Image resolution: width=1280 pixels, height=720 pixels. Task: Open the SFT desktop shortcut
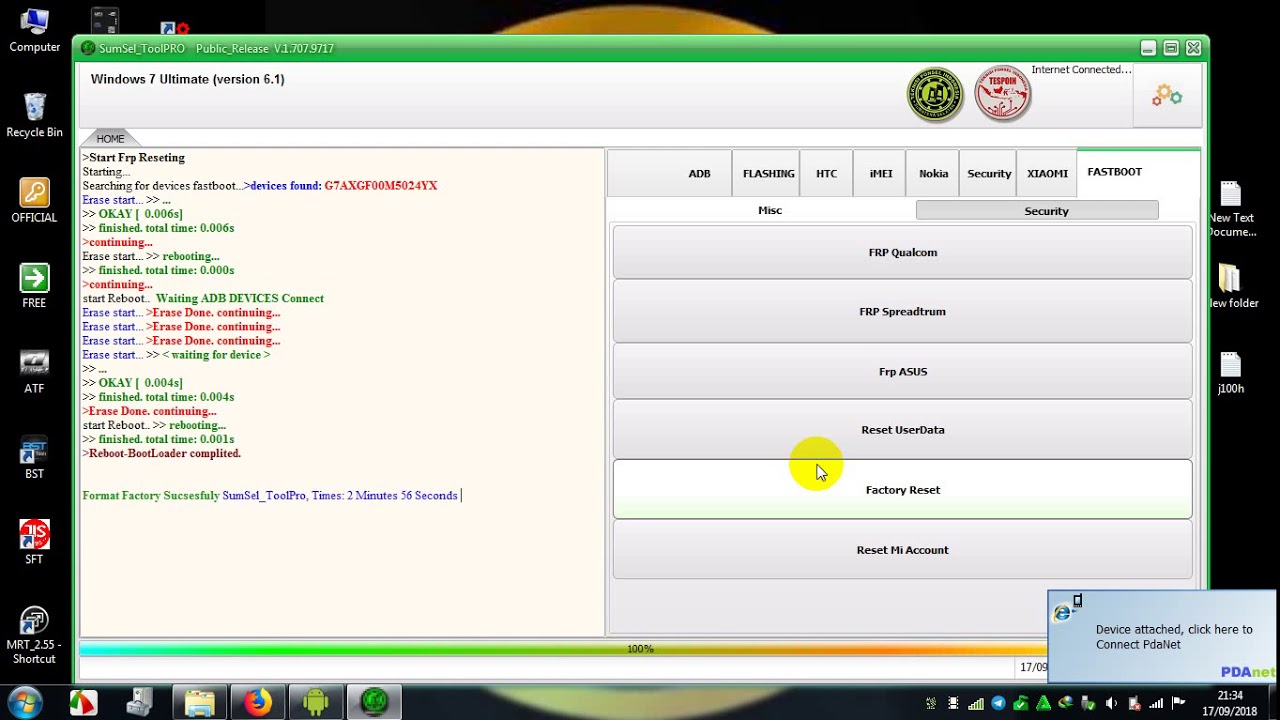tap(34, 543)
